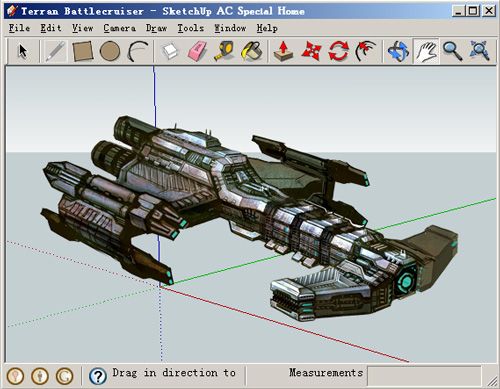Open the Tools menu

190,28
